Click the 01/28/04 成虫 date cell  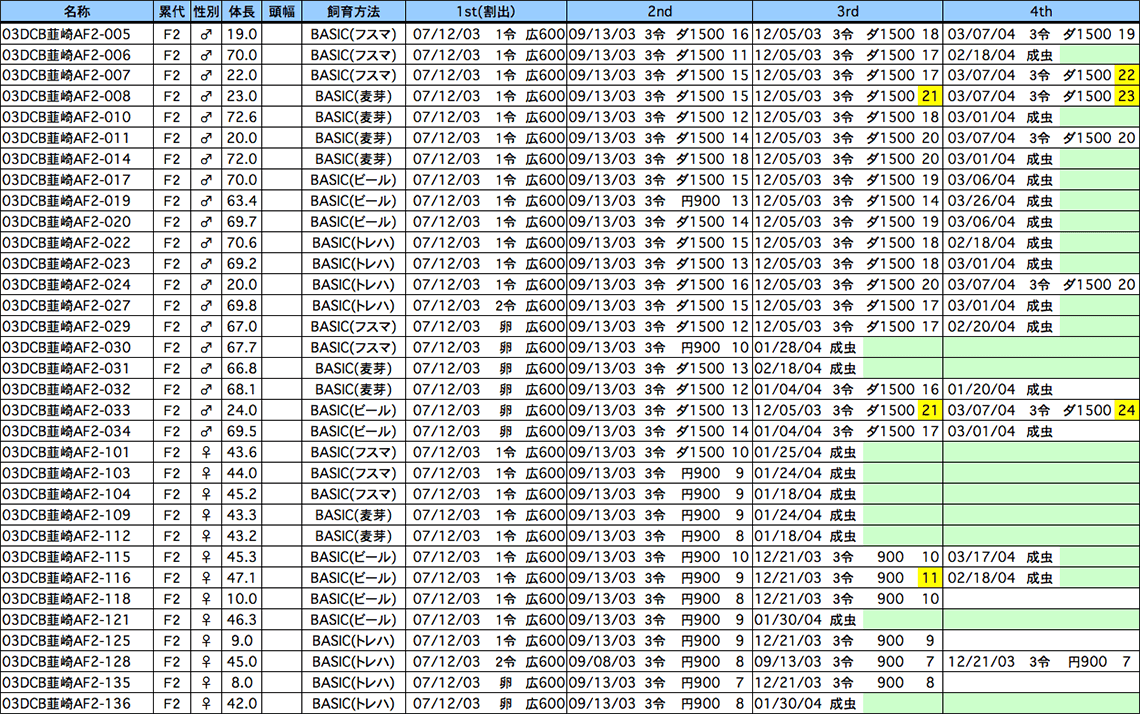tap(805, 348)
